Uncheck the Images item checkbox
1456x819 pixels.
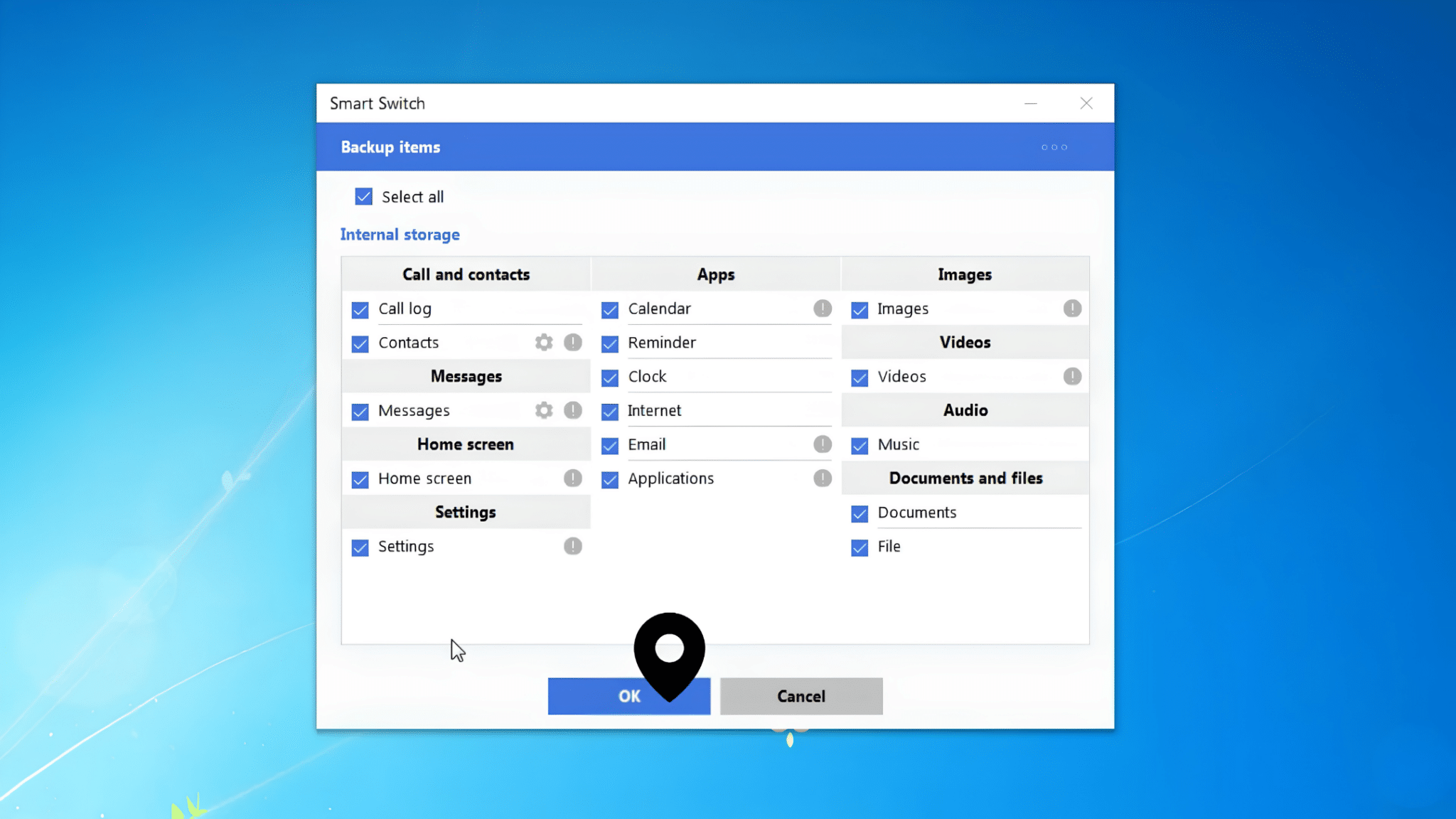(860, 310)
